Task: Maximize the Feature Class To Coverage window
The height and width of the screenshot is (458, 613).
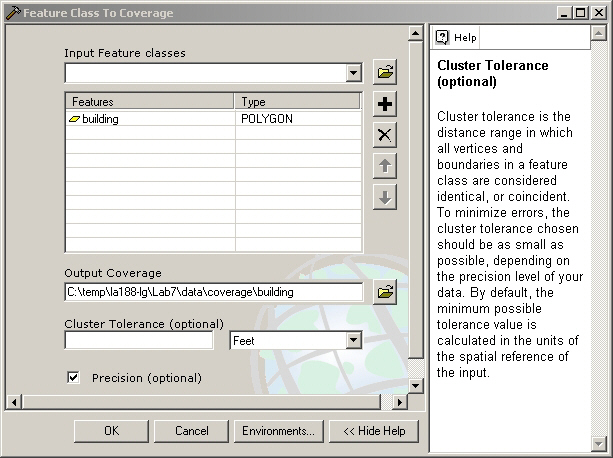Action: tap(580, 13)
